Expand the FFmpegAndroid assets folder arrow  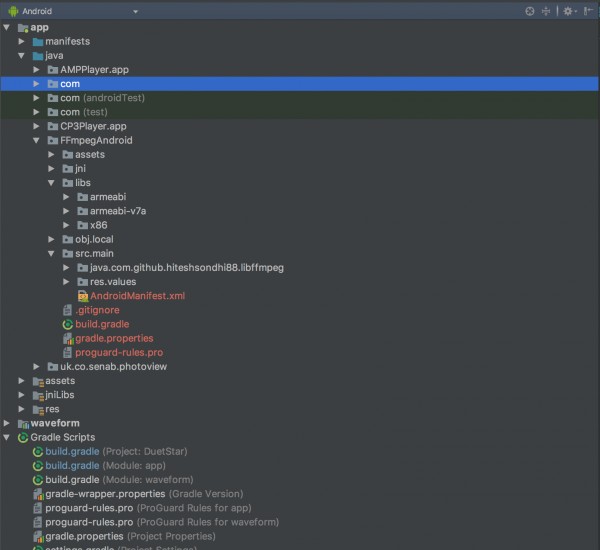point(51,155)
